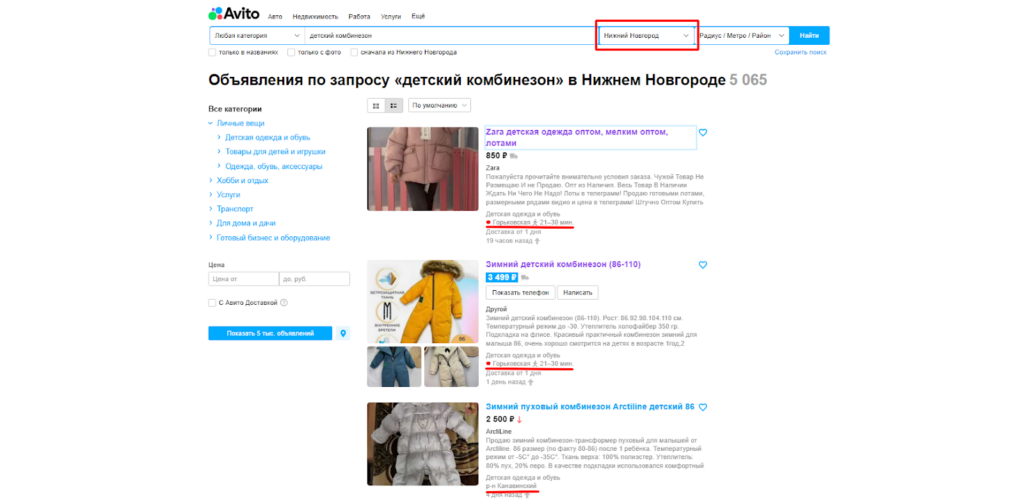Viewport: 1024px width, 504px height.
Task: Click 'р-н Канавинский' location text
Action: (x=511, y=487)
